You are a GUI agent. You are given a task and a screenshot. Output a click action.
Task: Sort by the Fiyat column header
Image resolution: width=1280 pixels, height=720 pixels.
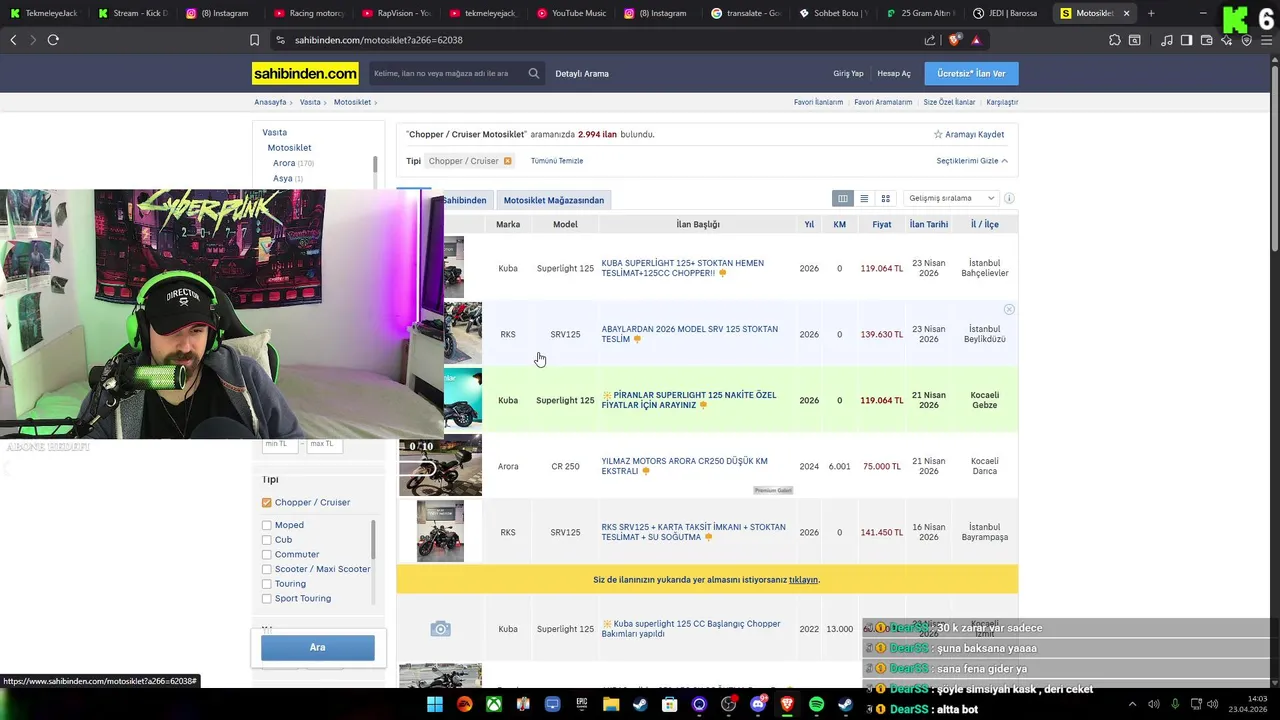coord(881,225)
